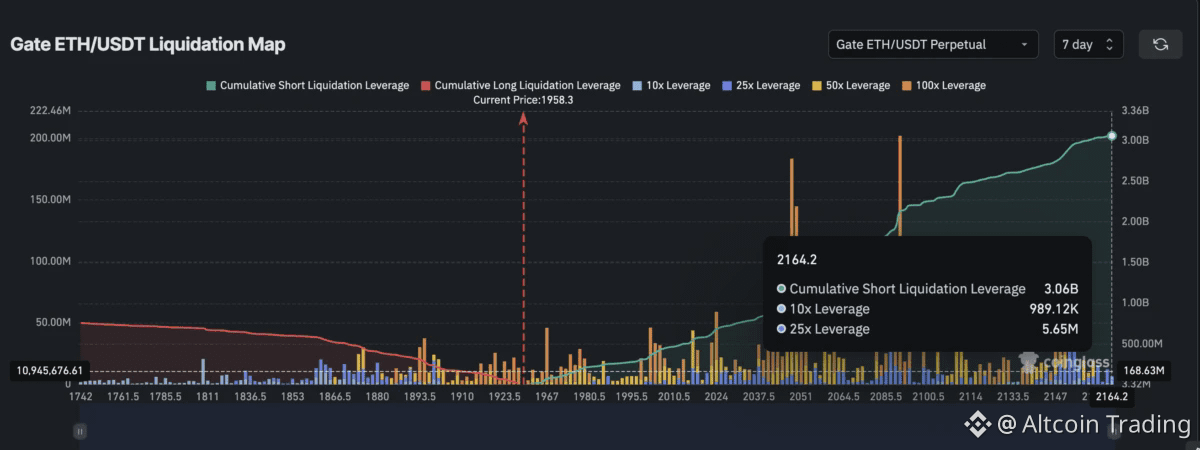Click the 989.12K value in the tooltip
Screen dimensions: 1200x450
click(1053, 309)
